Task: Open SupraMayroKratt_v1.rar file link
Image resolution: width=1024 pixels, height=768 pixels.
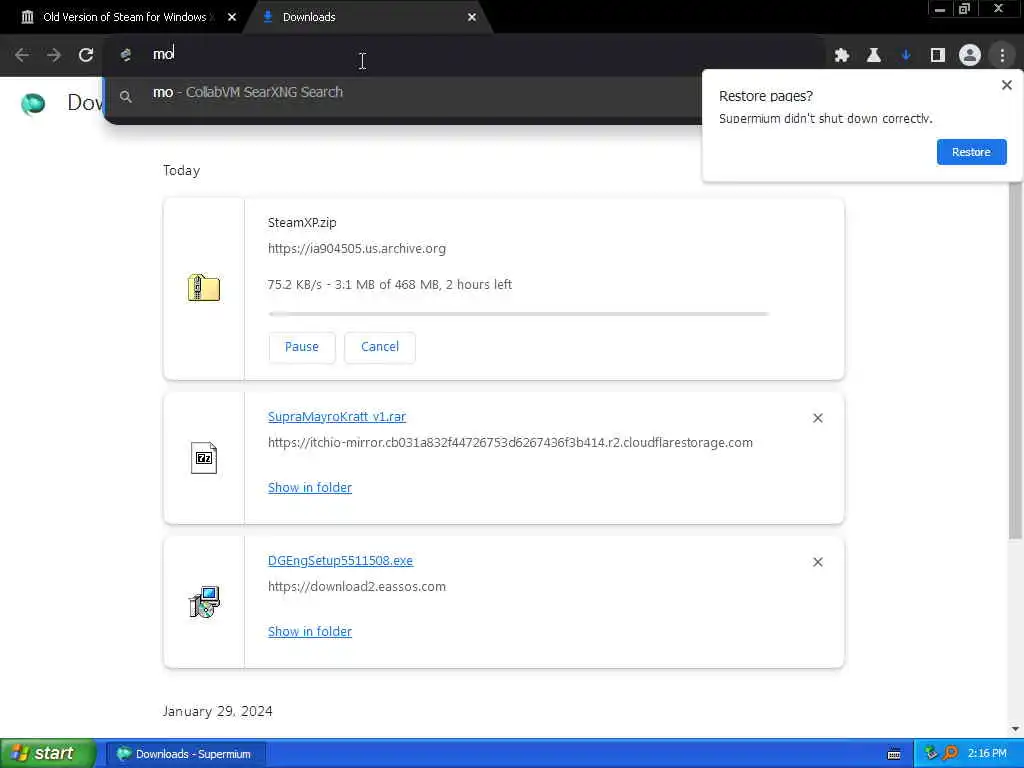Action: coord(337,417)
